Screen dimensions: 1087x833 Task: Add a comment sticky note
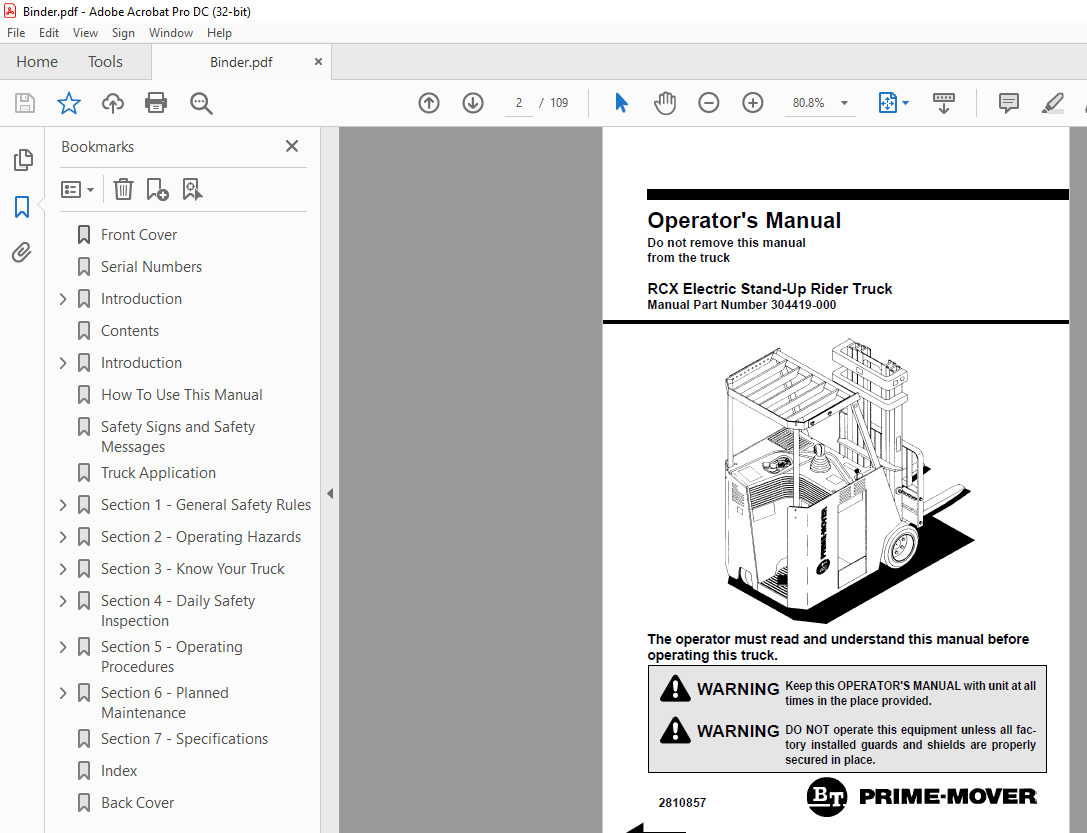(1009, 103)
